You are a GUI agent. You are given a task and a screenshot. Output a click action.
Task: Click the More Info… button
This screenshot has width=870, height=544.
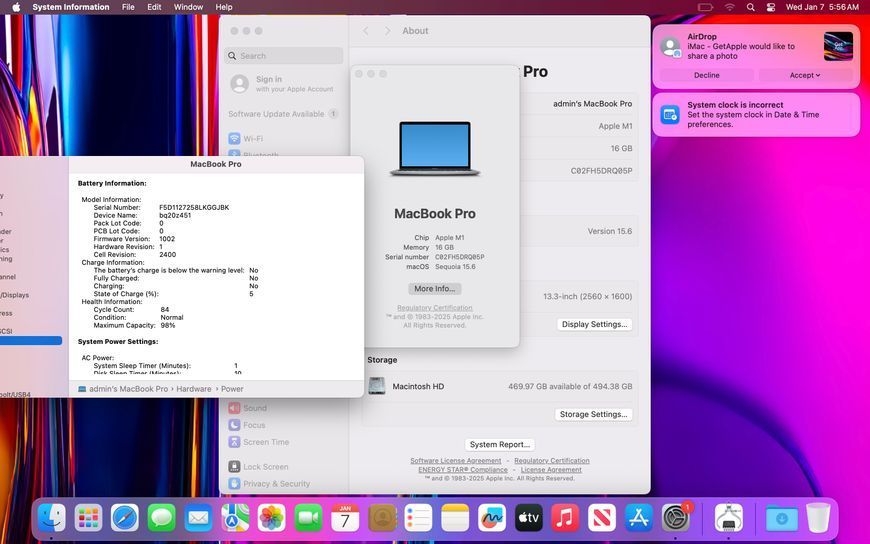coord(434,289)
